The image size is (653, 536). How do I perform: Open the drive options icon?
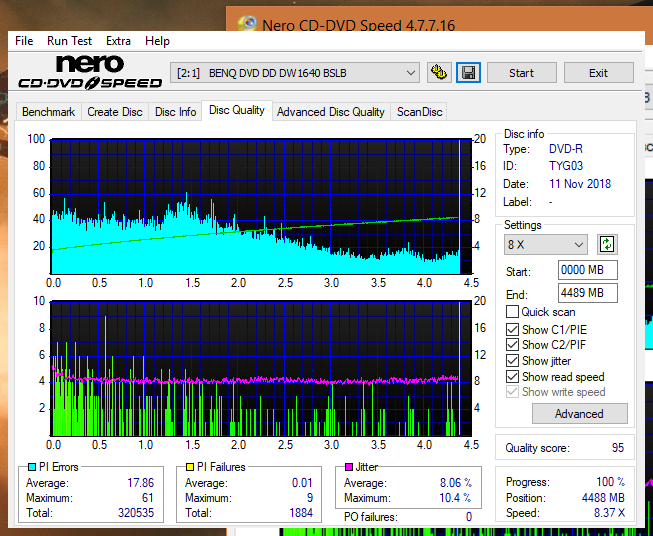click(x=439, y=73)
